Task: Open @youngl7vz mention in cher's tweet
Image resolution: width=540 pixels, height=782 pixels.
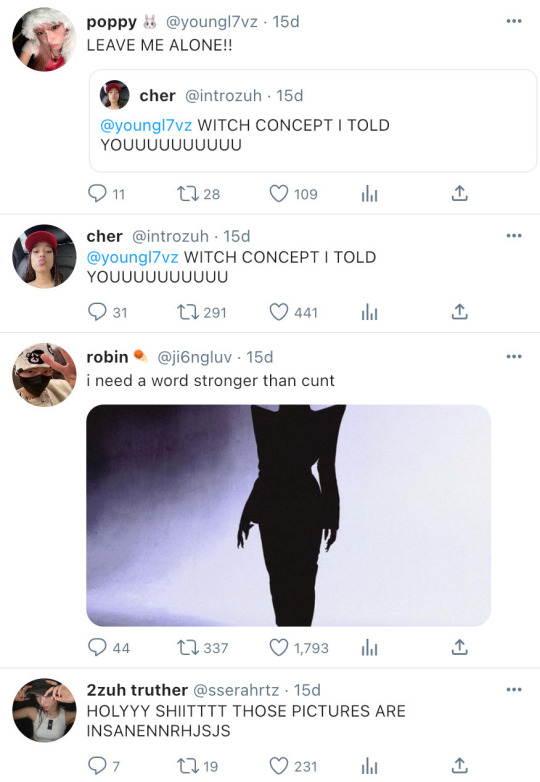Action: point(132,257)
